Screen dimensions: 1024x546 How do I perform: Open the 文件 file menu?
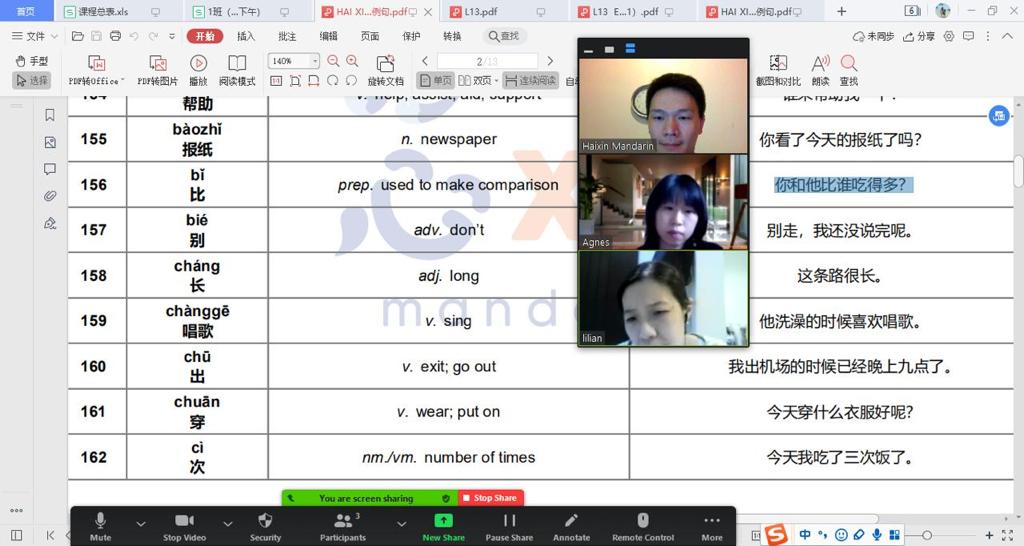coord(35,36)
